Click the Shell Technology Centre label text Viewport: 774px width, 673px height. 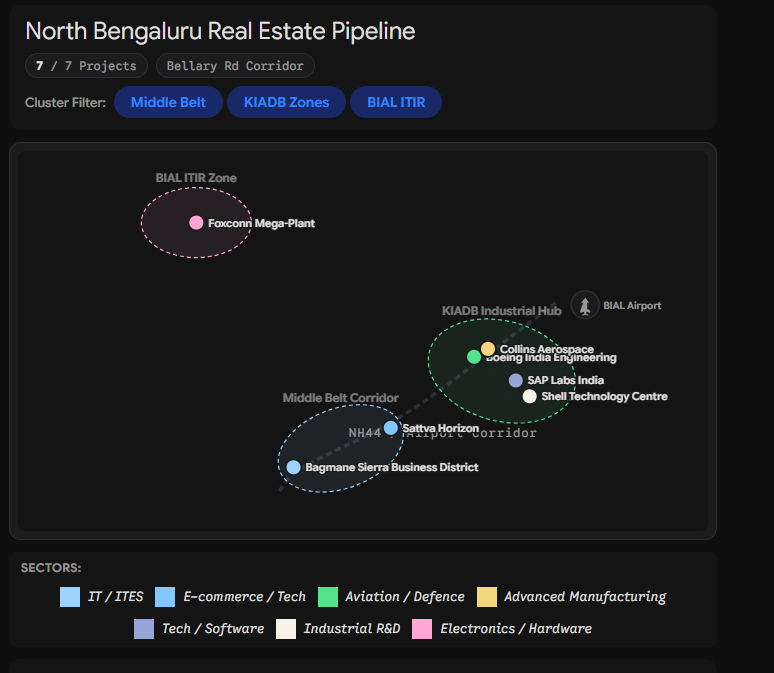pyautogui.click(x=604, y=396)
